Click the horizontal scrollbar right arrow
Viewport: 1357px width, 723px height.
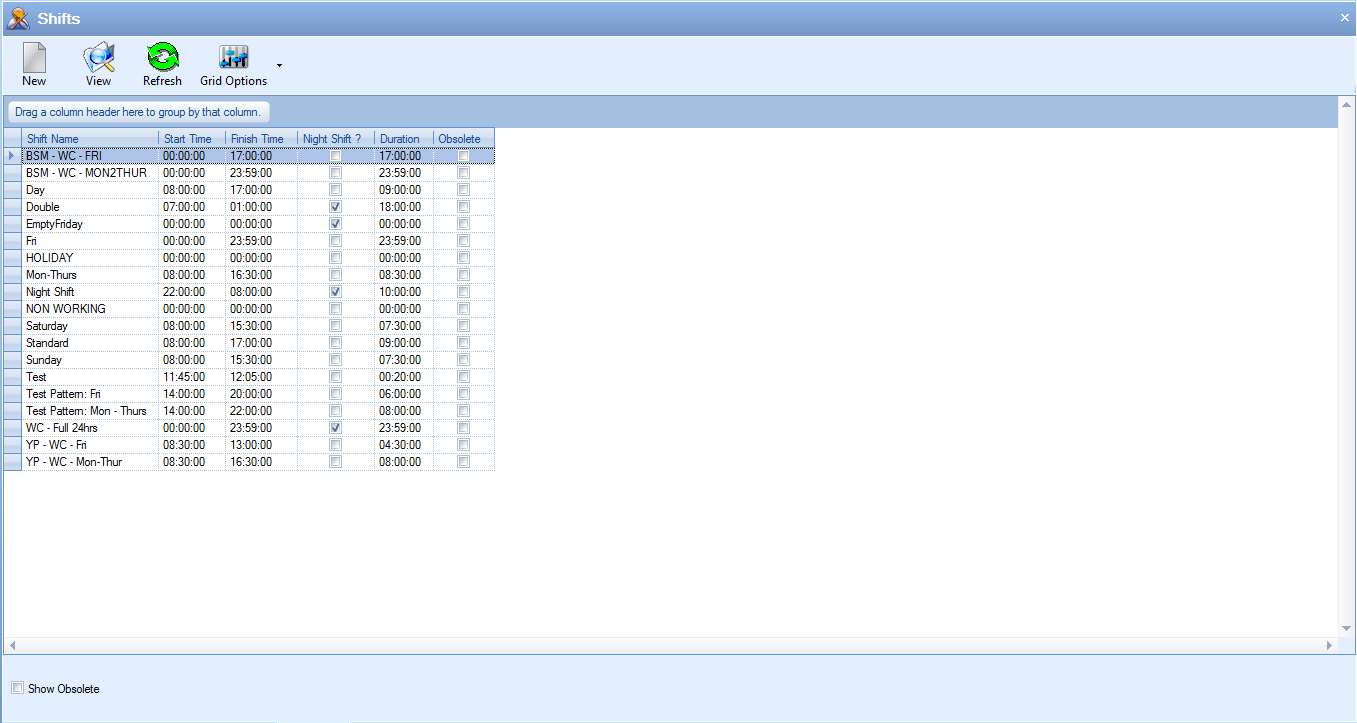1329,645
